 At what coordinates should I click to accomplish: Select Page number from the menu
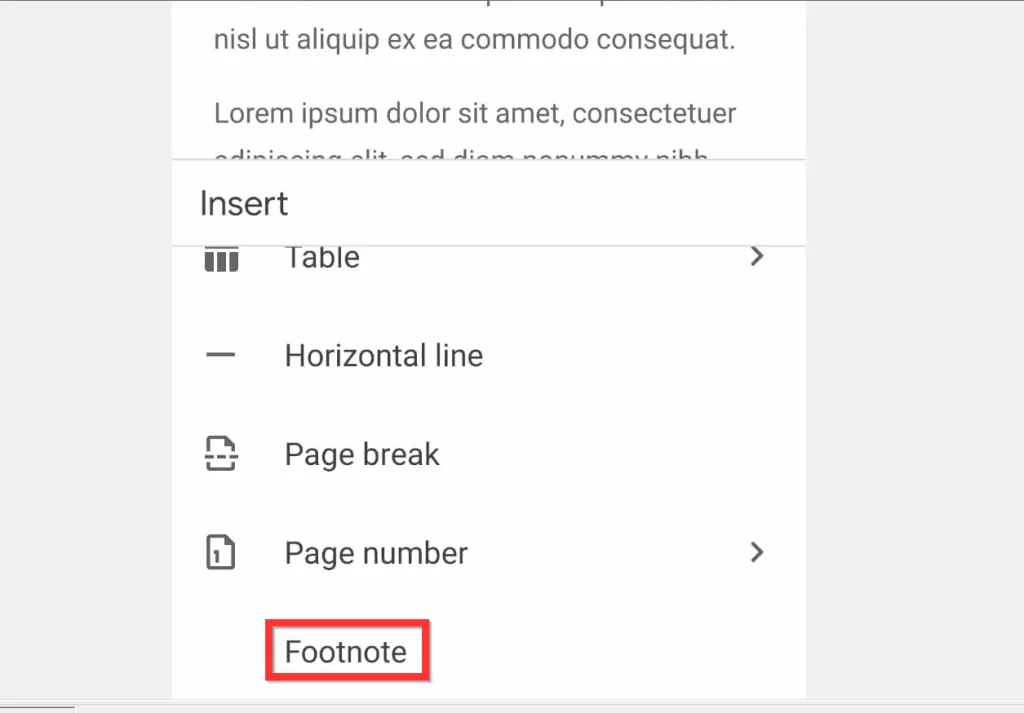point(375,552)
